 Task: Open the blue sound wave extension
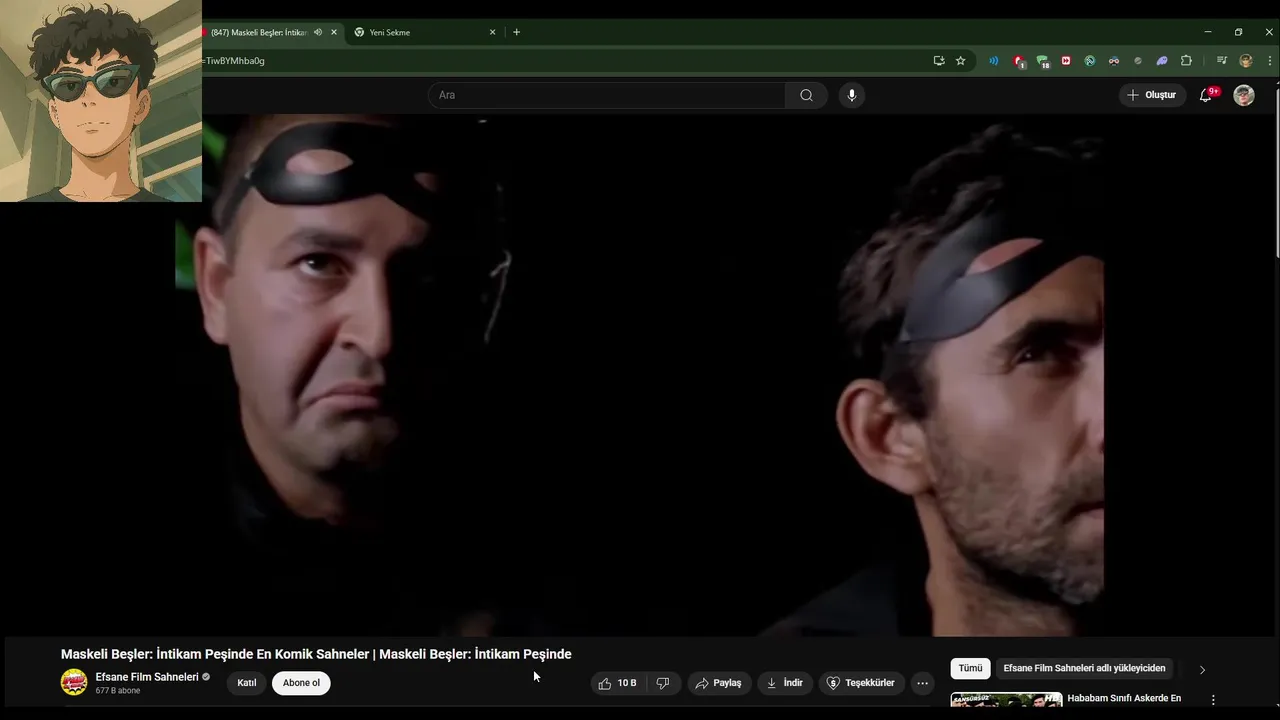point(993,61)
